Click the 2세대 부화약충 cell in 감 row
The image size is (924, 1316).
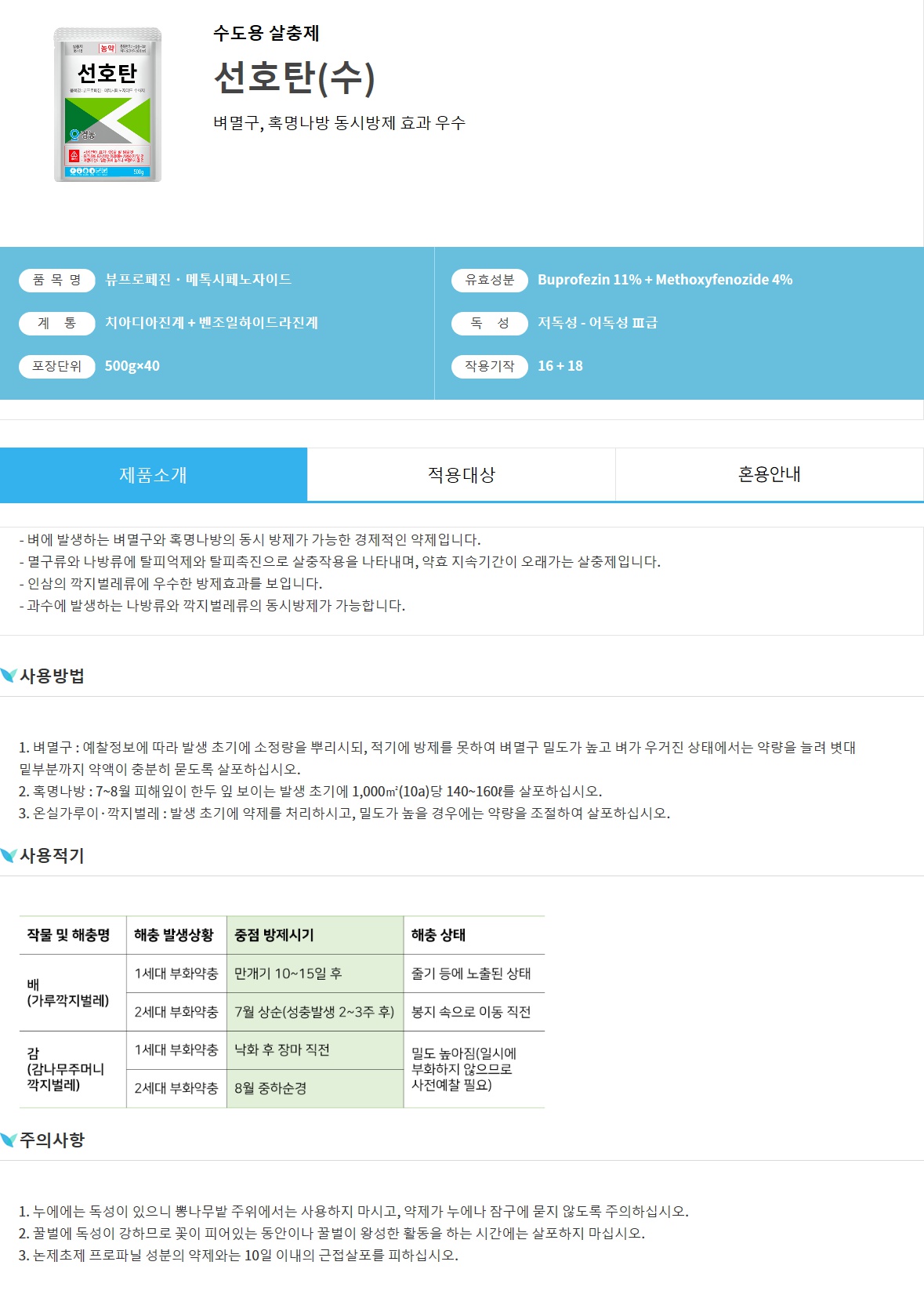[x=176, y=1088]
